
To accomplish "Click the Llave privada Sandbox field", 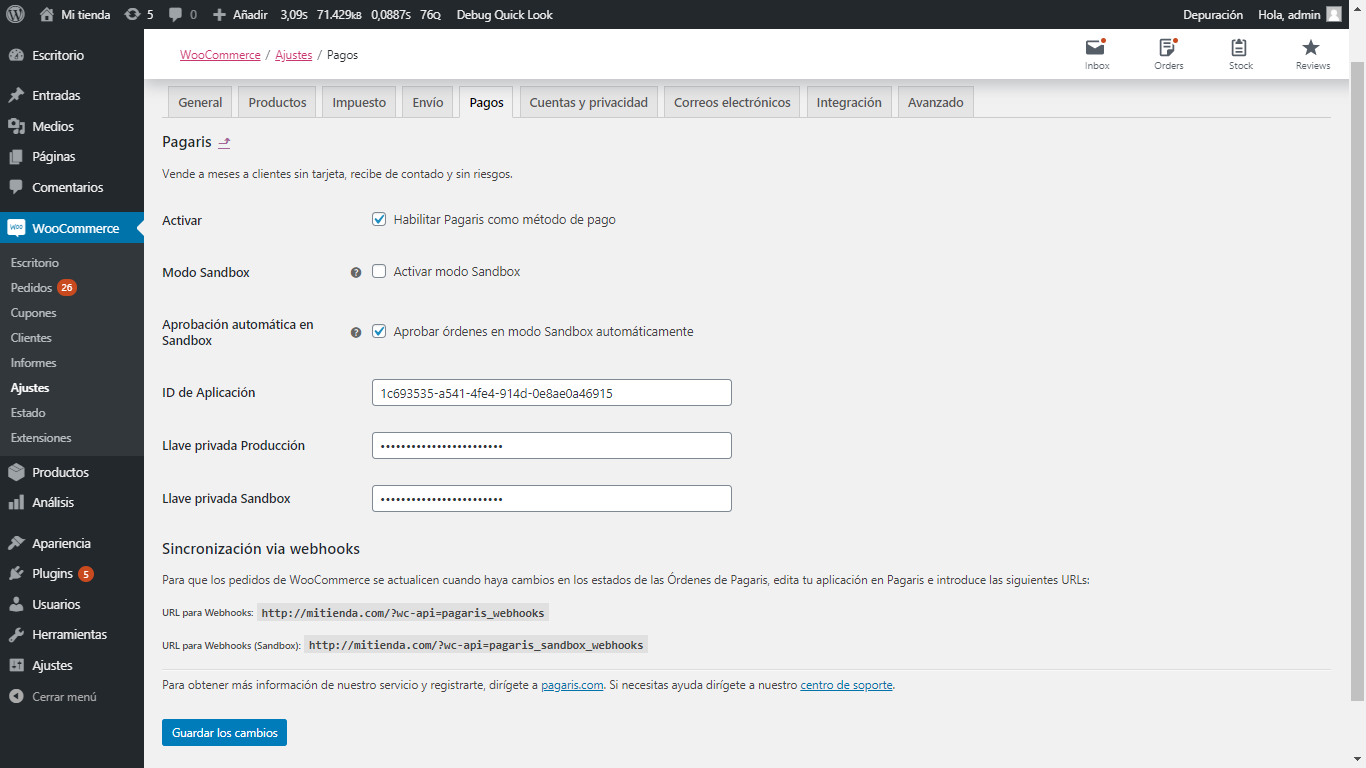I will pos(552,498).
